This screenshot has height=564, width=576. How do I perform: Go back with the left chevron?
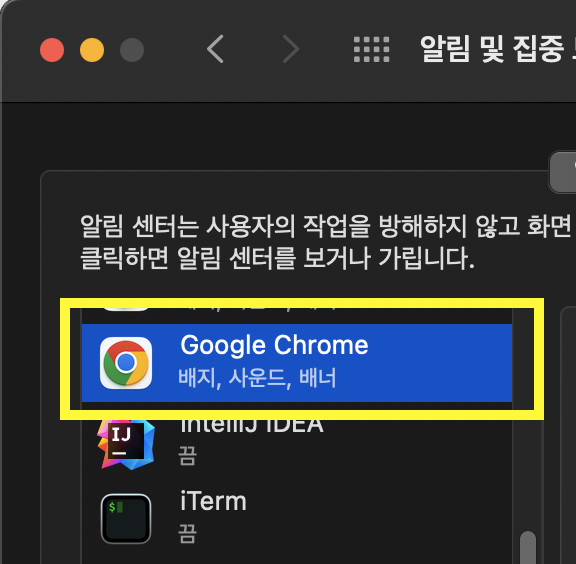pyautogui.click(x=215, y=49)
